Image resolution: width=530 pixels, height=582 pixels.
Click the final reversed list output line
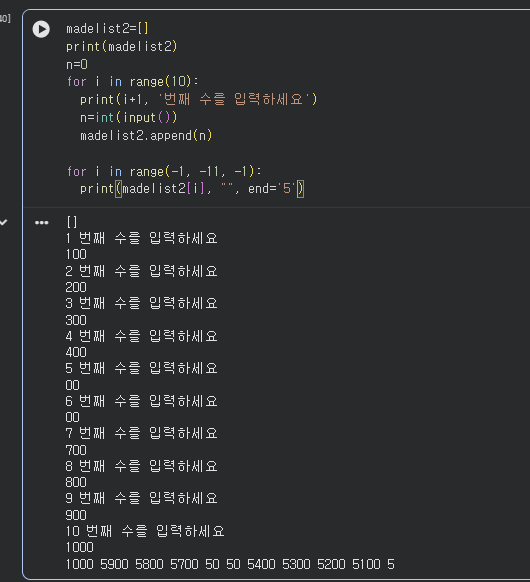click(230, 564)
